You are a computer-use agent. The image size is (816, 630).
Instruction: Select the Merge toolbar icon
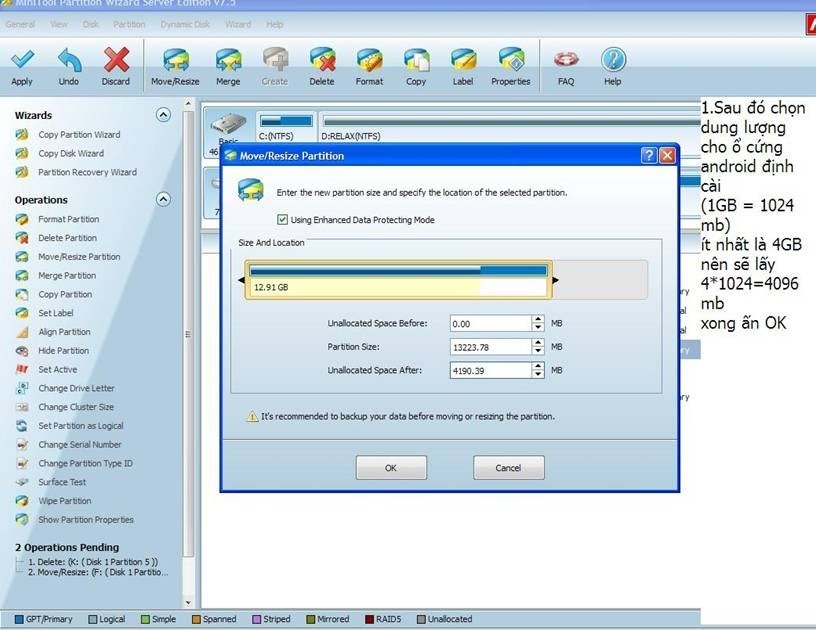tap(228, 60)
